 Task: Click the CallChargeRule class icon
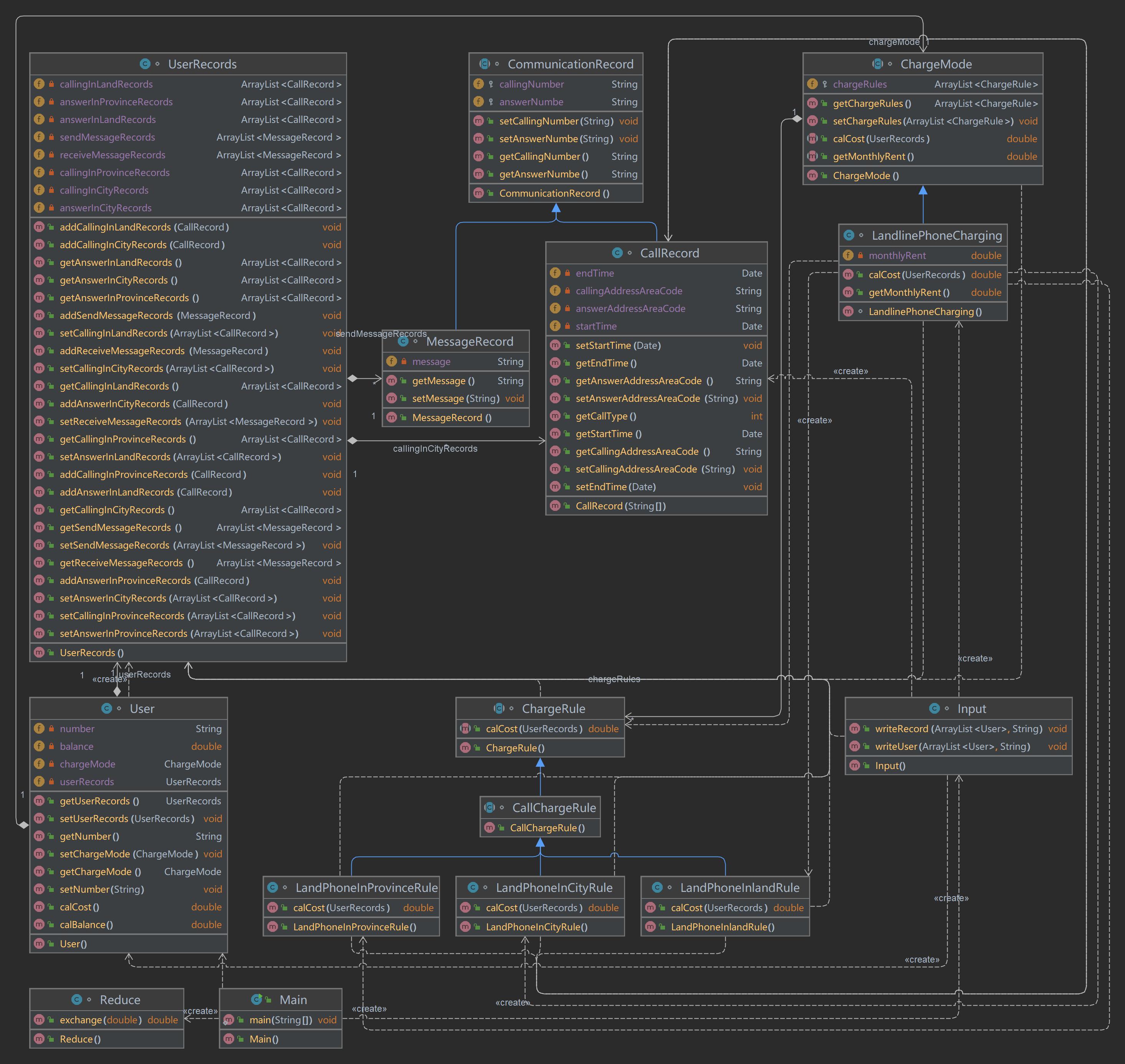coord(489,808)
